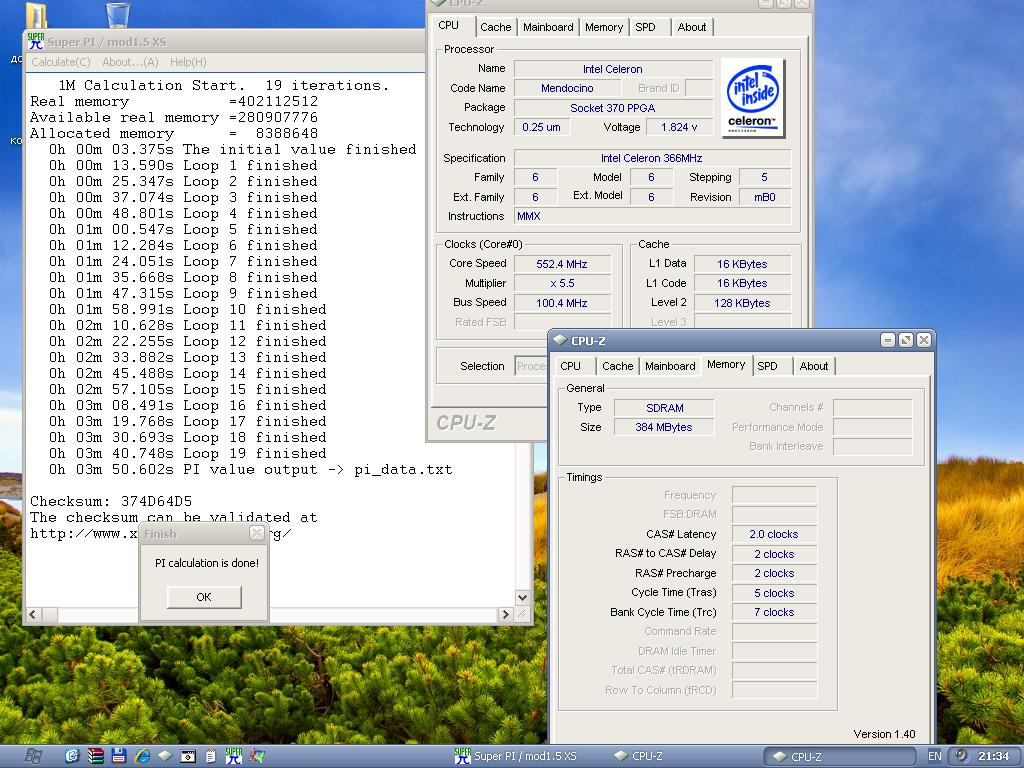Click the window-with-gear quick launch icon
Screen dimensions: 1024x768
(x=188, y=756)
